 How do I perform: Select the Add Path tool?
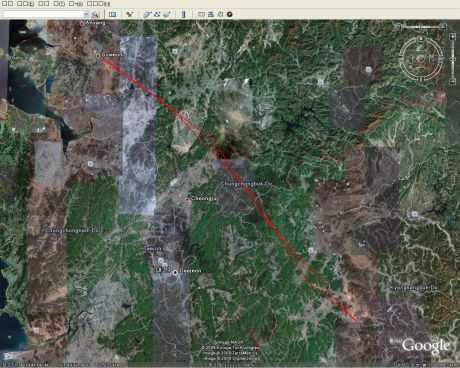[157, 14]
